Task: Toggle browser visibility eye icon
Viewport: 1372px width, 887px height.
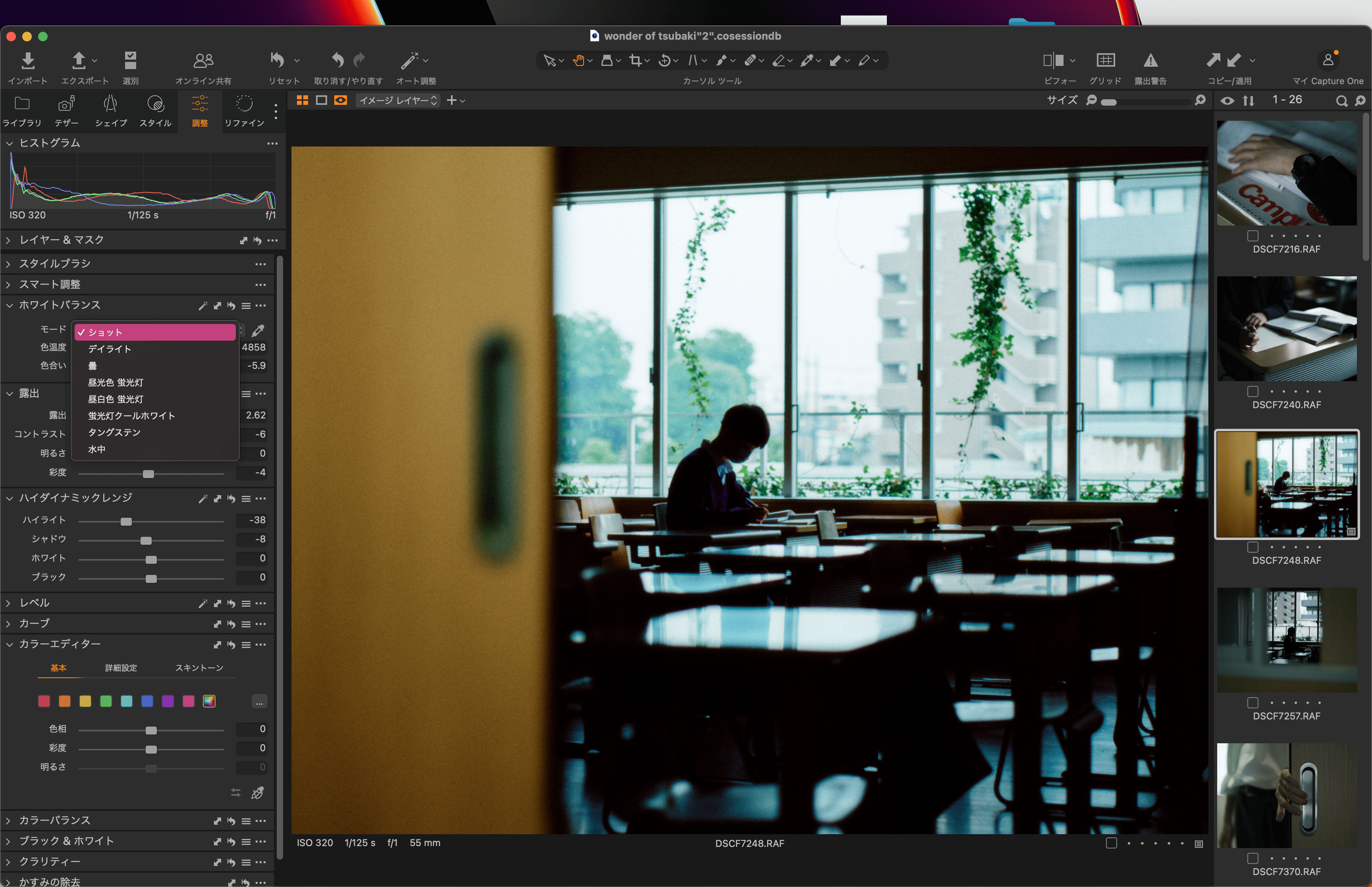Action: tap(1227, 101)
